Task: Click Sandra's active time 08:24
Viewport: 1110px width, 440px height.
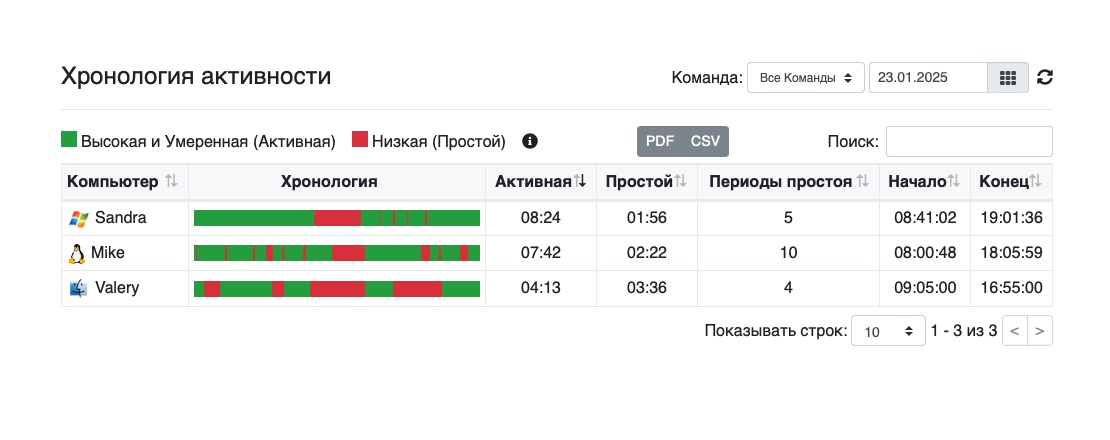Action: (541, 218)
